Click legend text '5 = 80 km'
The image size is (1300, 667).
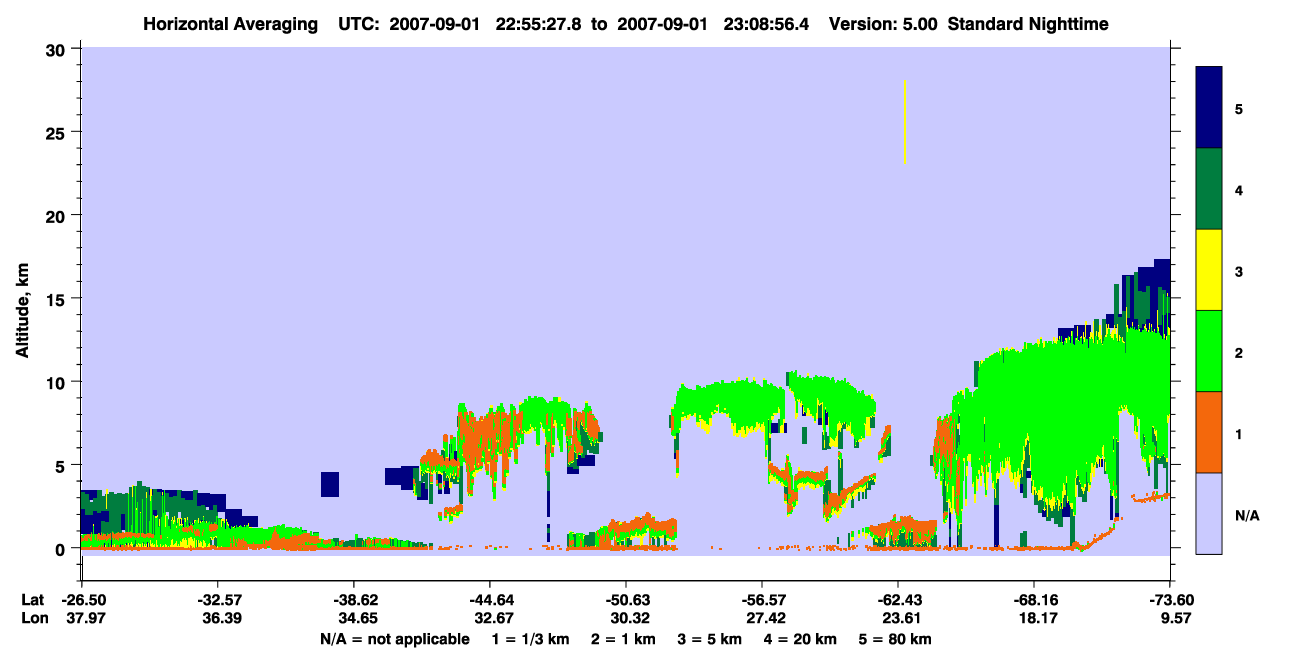pos(896,639)
